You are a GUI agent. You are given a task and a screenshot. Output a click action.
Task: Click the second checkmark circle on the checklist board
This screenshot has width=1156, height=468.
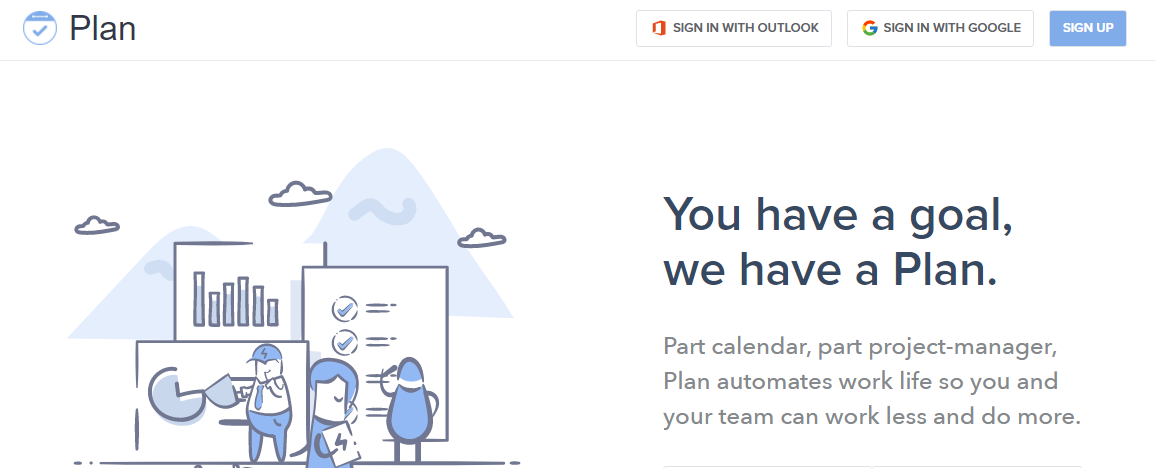click(x=344, y=342)
